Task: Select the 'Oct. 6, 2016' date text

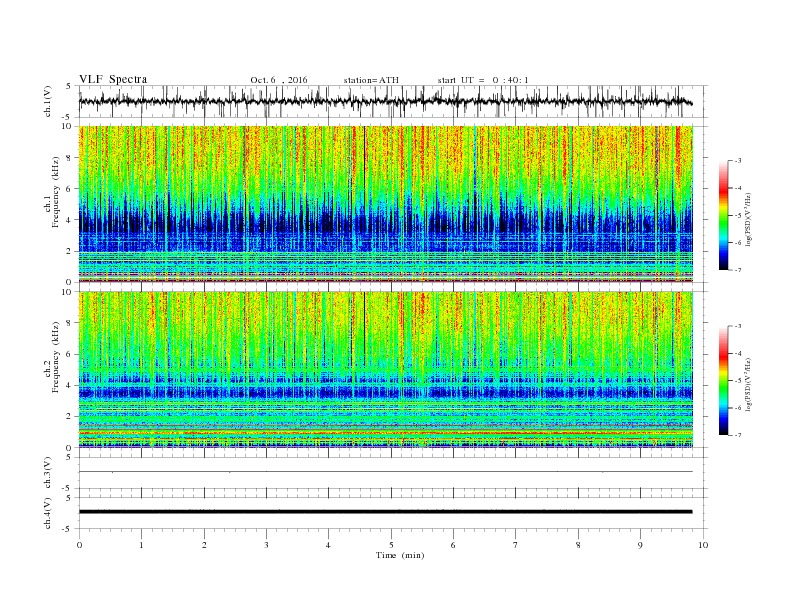Action: [279, 80]
